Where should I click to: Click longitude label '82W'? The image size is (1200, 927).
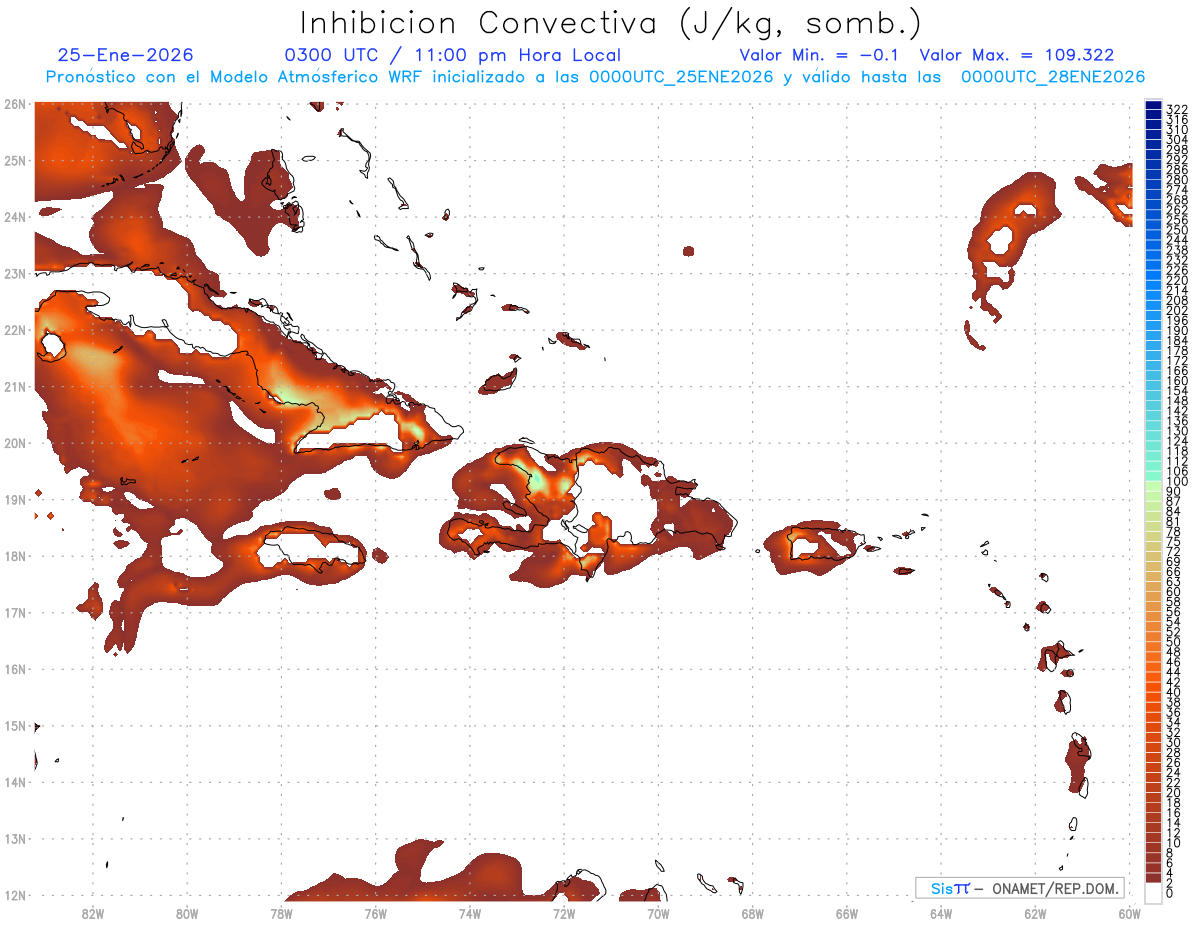[x=93, y=913]
